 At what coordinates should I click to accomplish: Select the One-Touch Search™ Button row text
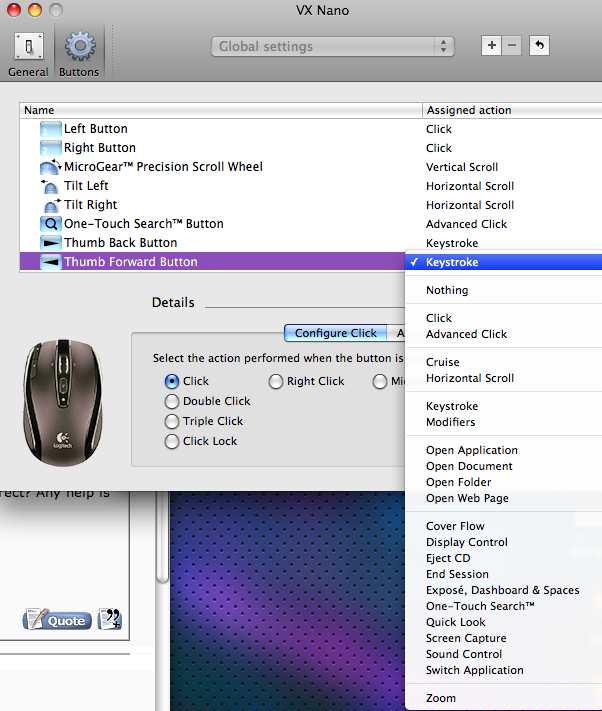tap(144, 224)
